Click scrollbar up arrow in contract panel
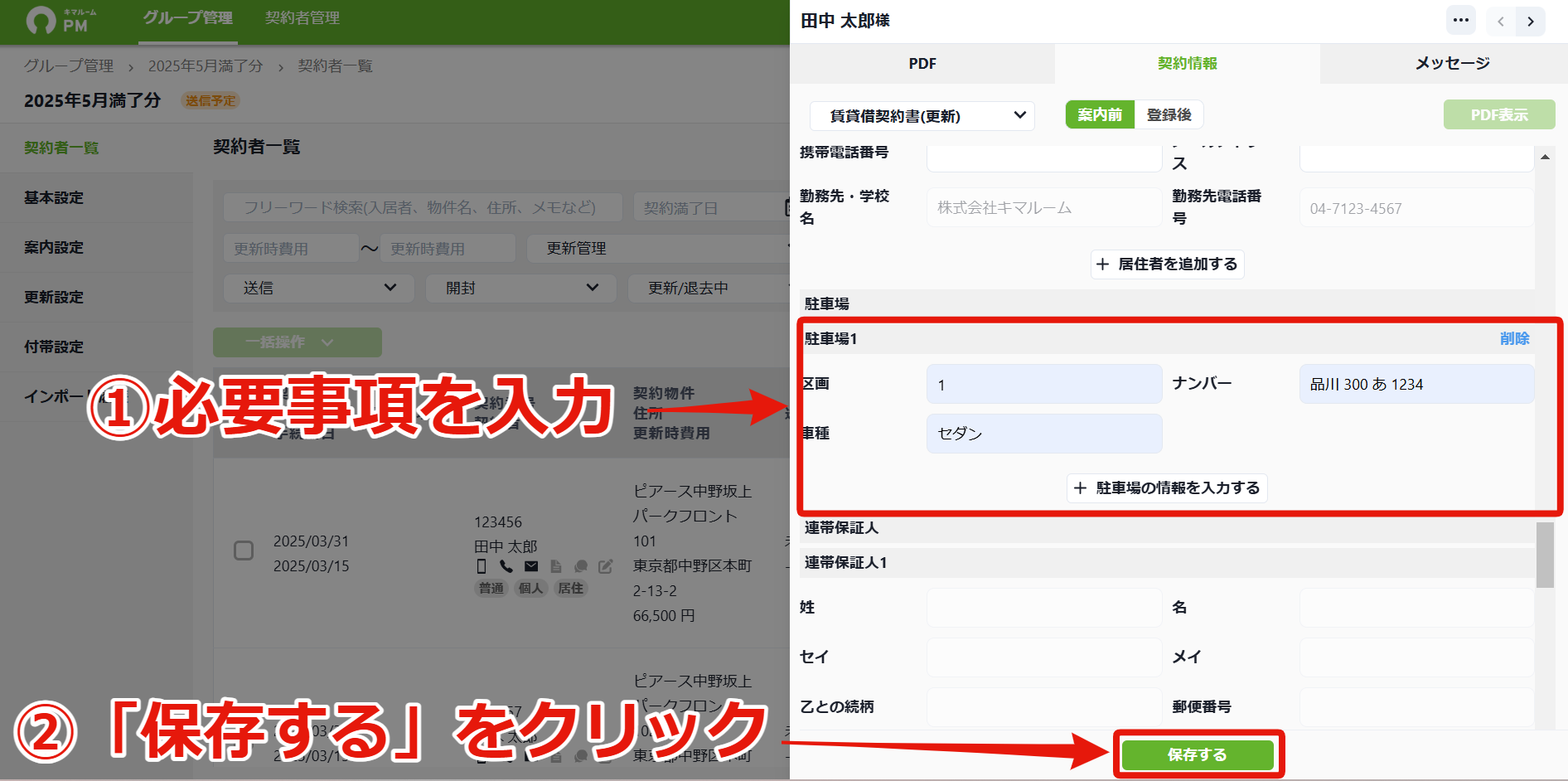1568x781 pixels. 1545,157
